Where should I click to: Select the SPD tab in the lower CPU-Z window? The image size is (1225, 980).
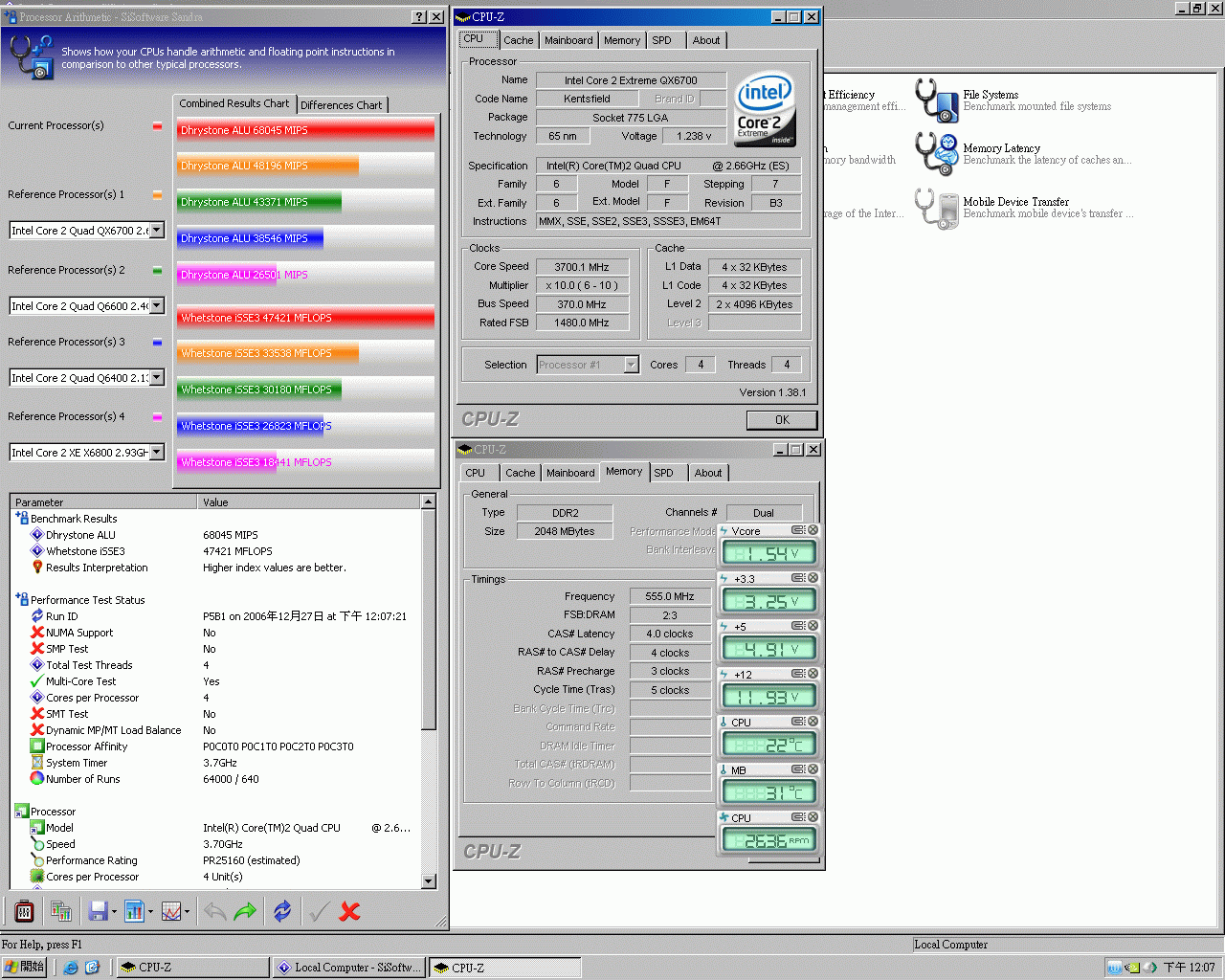point(663,473)
